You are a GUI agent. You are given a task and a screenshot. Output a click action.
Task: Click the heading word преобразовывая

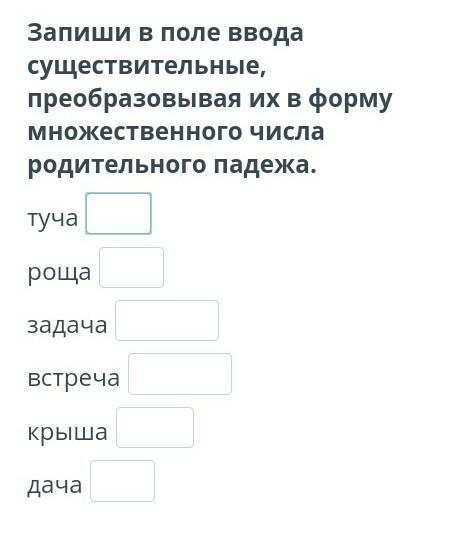pyautogui.click(x=134, y=99)
